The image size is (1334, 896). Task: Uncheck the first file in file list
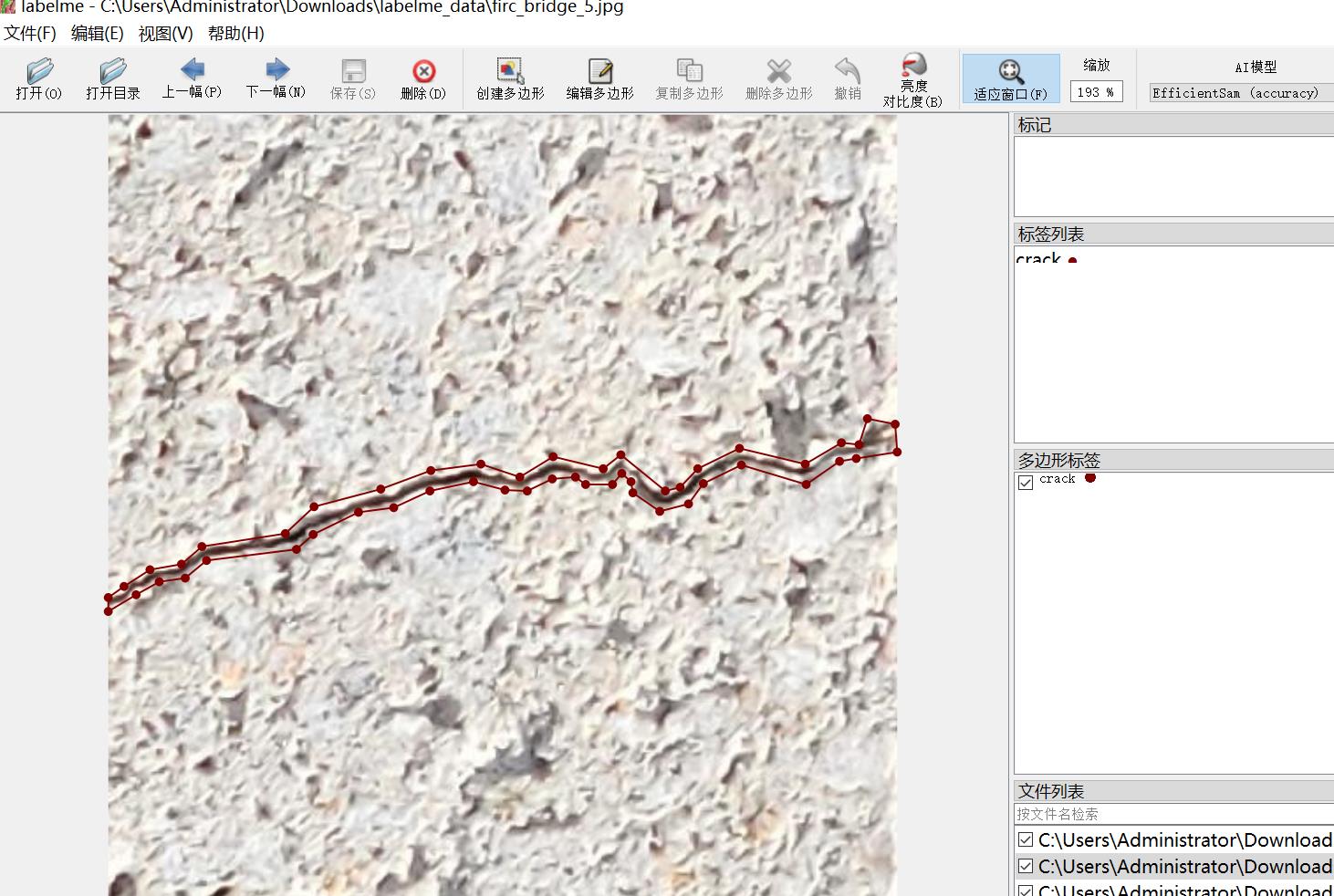coord(1026,839)
